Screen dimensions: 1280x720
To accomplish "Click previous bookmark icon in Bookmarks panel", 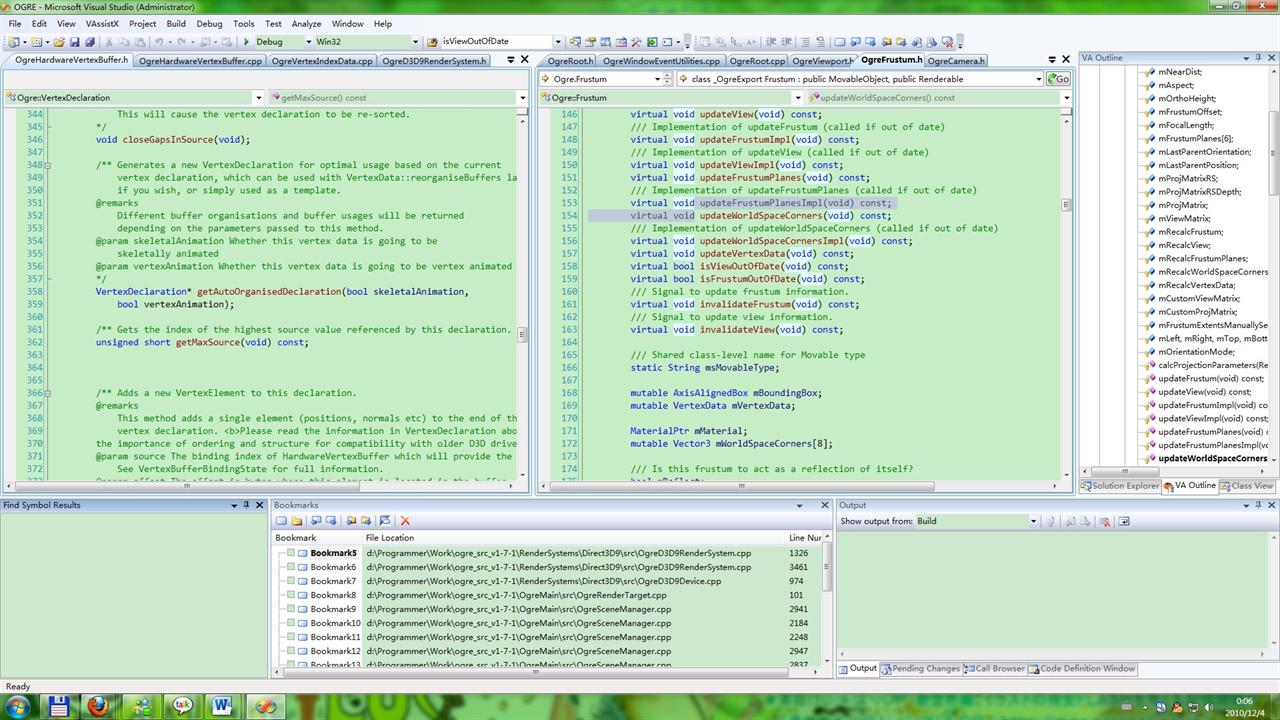I will [x=316, y=521].
